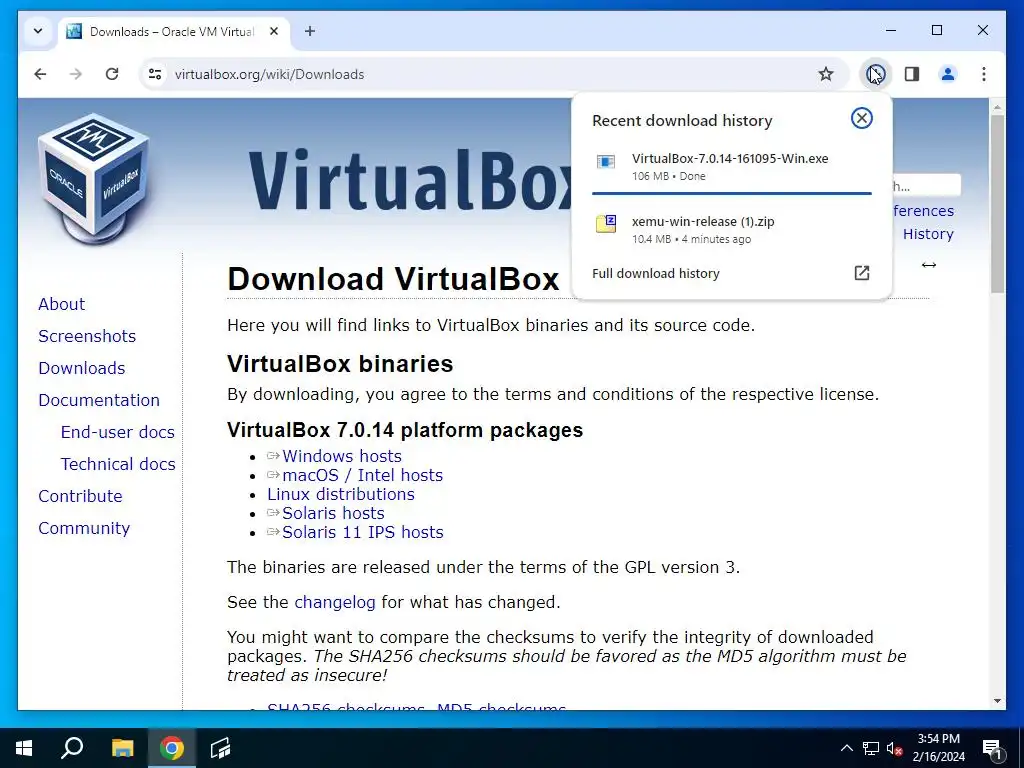Open taskbar search magnifier
The height and width of the screenshot is (768, 1024).
click(72, 748)
